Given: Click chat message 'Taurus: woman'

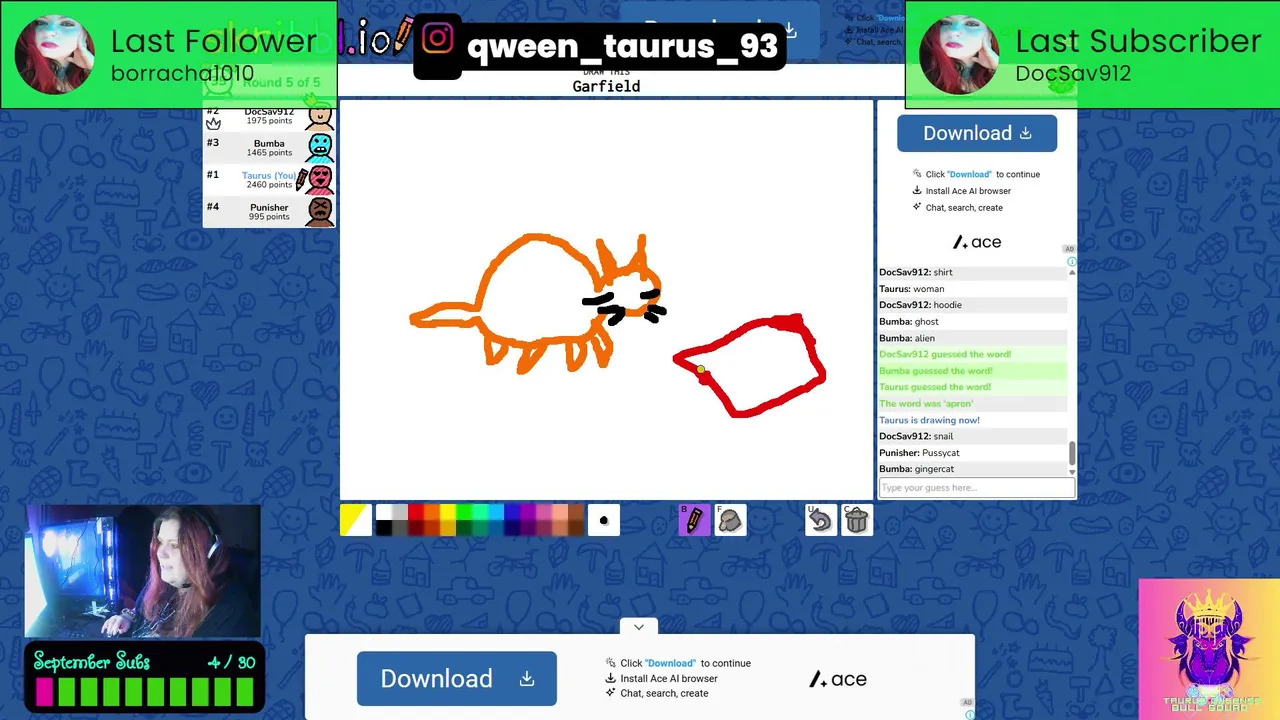Looking at the screenshot, I should click(911, 289).
